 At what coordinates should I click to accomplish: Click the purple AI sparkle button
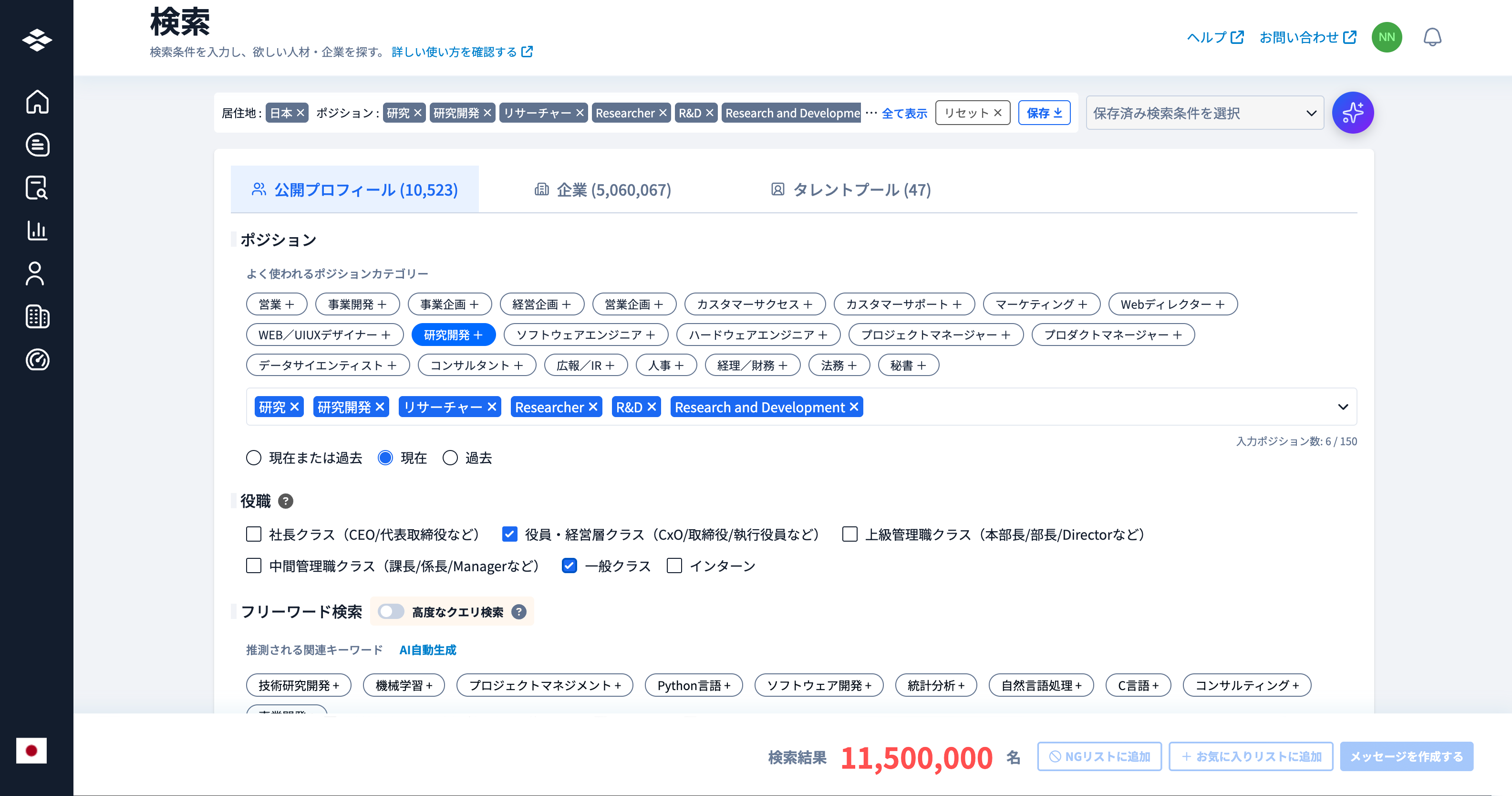1352,113
